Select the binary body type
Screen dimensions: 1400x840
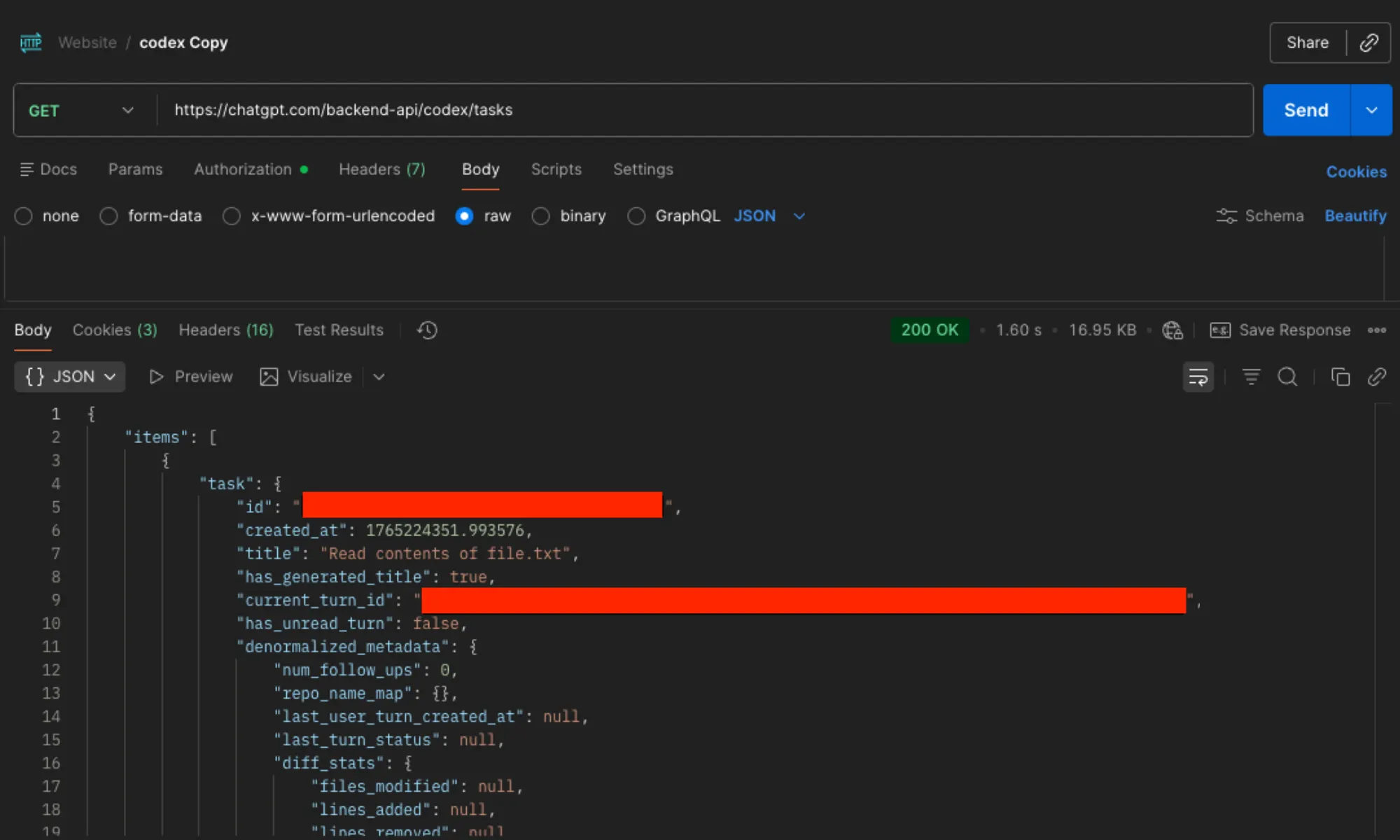540,216
